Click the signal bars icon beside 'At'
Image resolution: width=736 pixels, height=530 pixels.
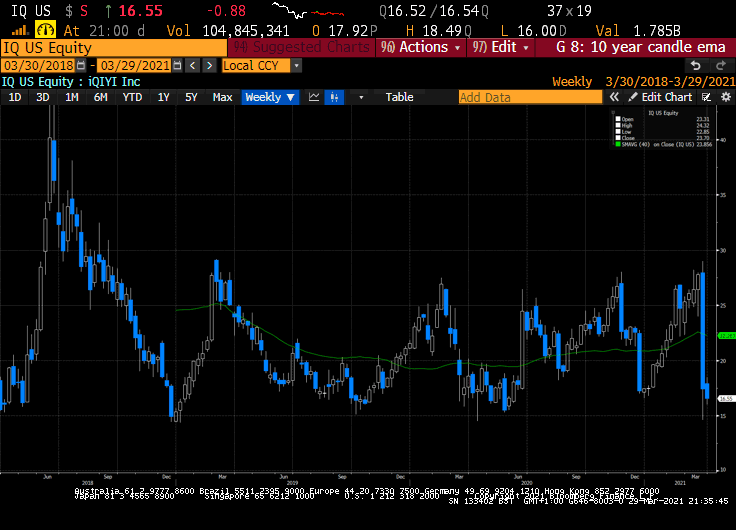pyautogui.click(x=20, y=31)
